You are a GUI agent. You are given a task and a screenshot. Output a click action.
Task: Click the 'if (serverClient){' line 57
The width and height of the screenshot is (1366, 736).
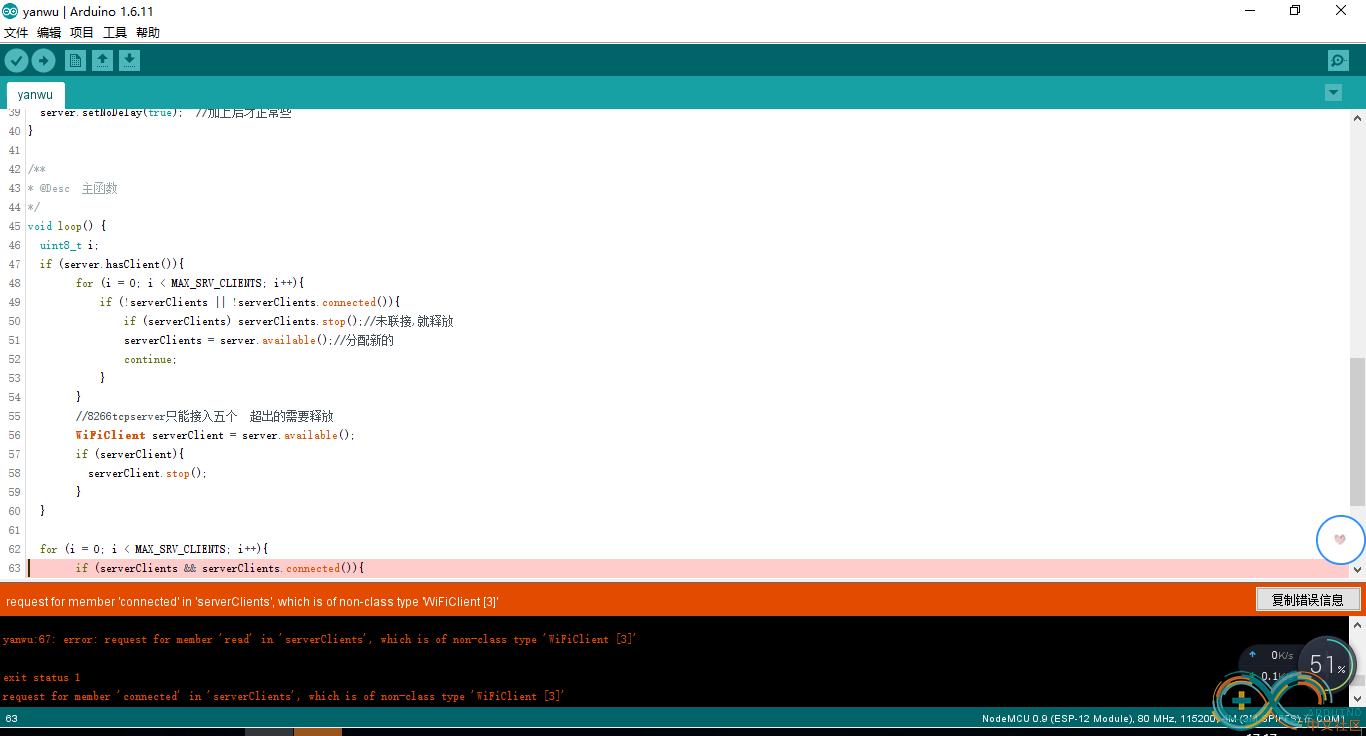coord(130,454)
